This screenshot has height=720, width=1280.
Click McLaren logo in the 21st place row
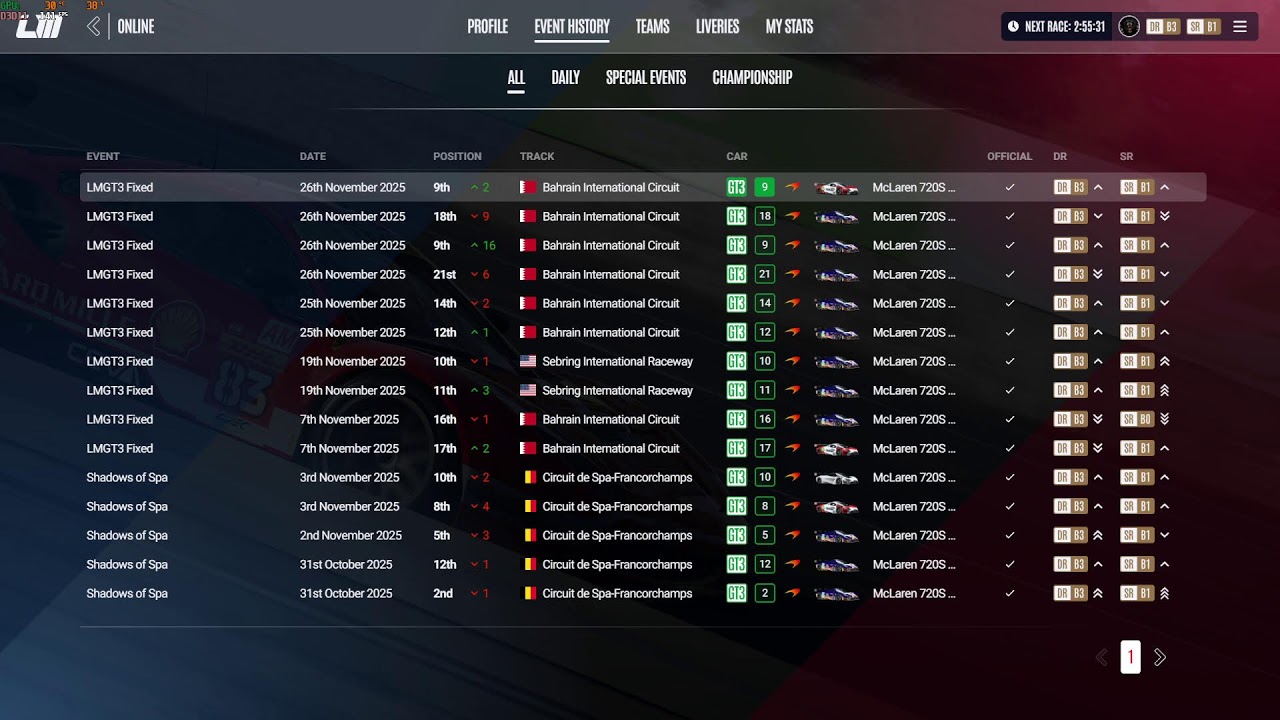coord(793,274)
